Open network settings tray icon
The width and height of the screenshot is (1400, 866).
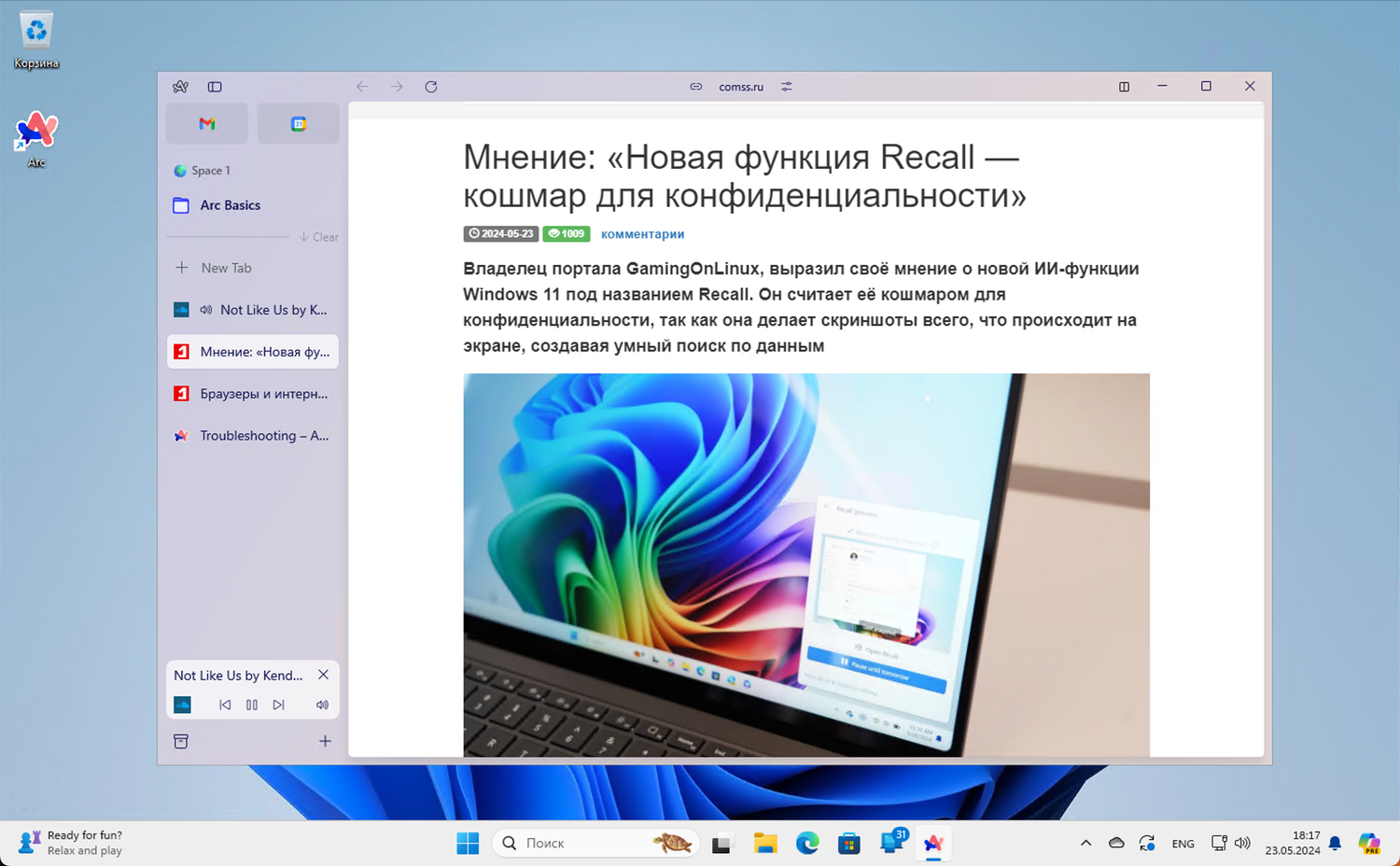tap(1219, 843)
